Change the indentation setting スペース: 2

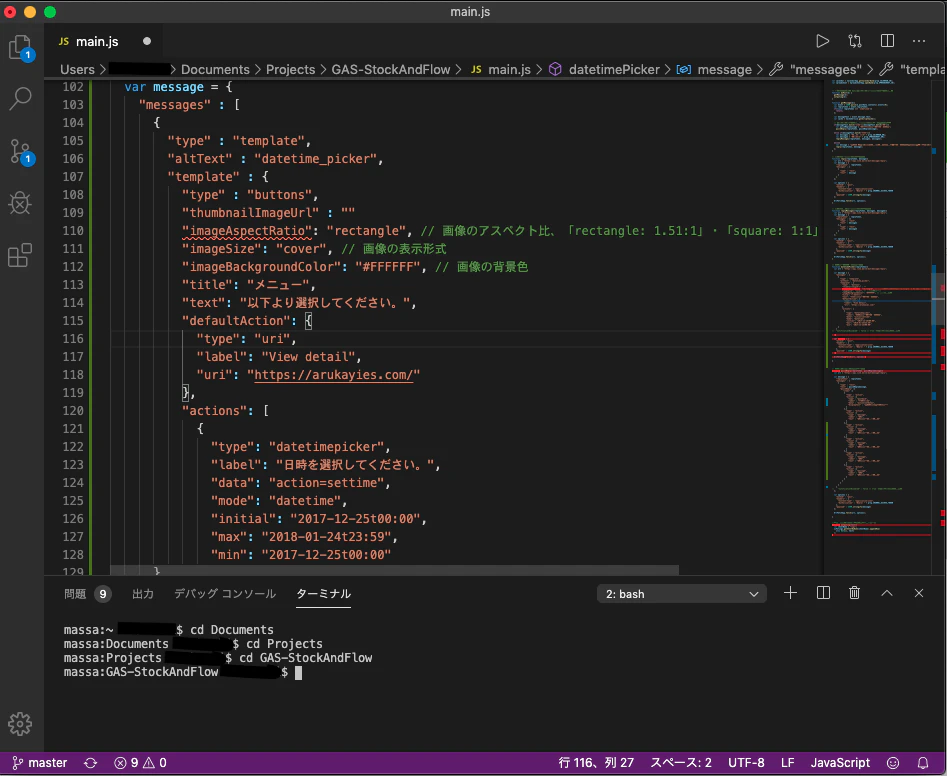[x=681, y=763]
